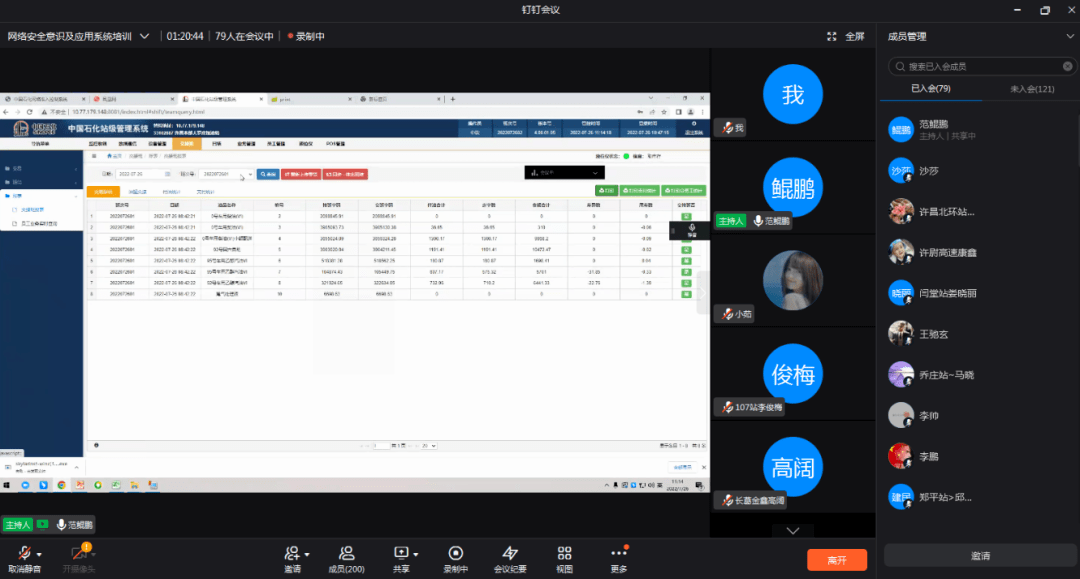Select print browser tab in shared screen
1080x579 pixels.
point(310,99)
